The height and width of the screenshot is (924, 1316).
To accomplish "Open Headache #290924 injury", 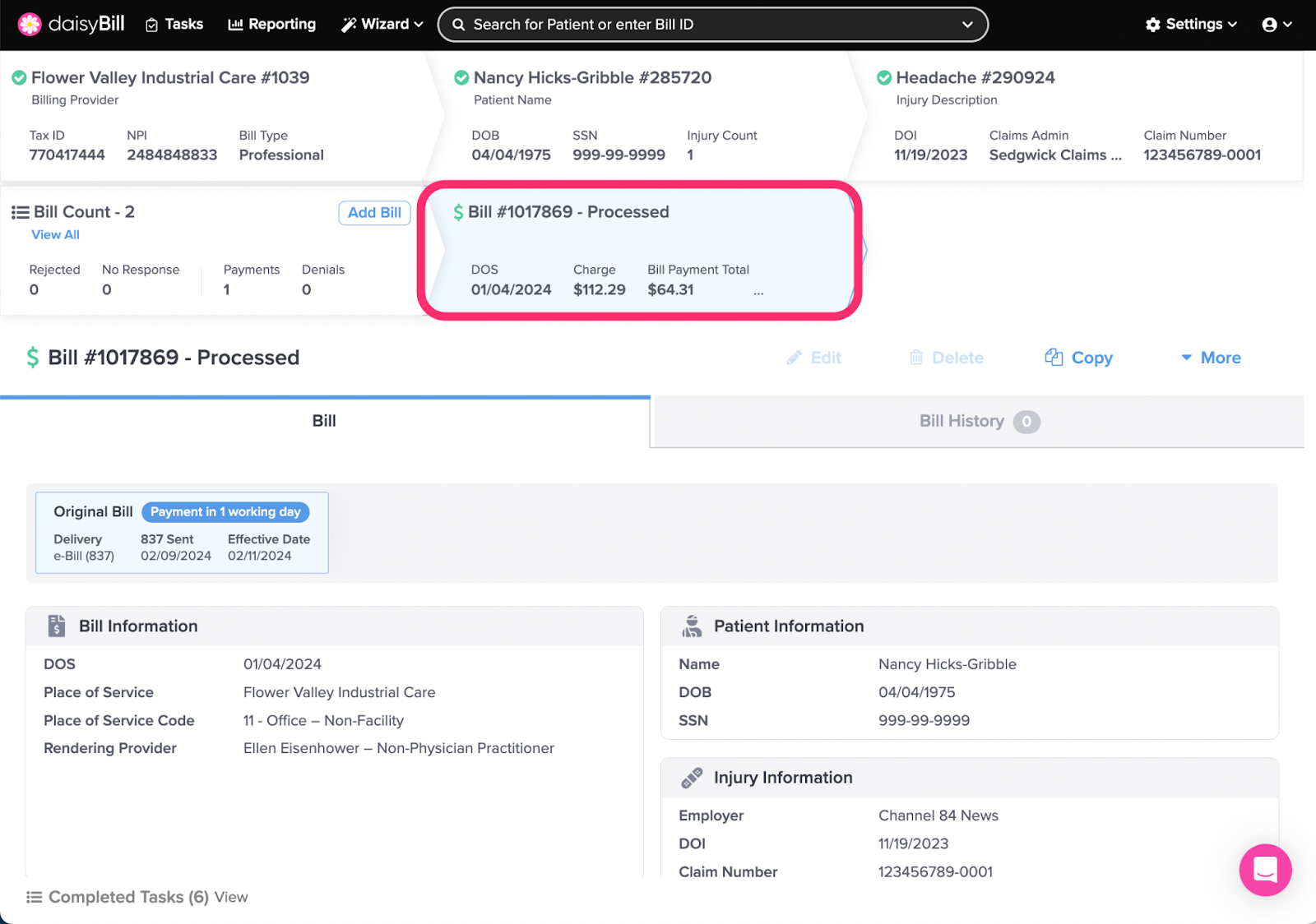I will [x=975, y=77].
